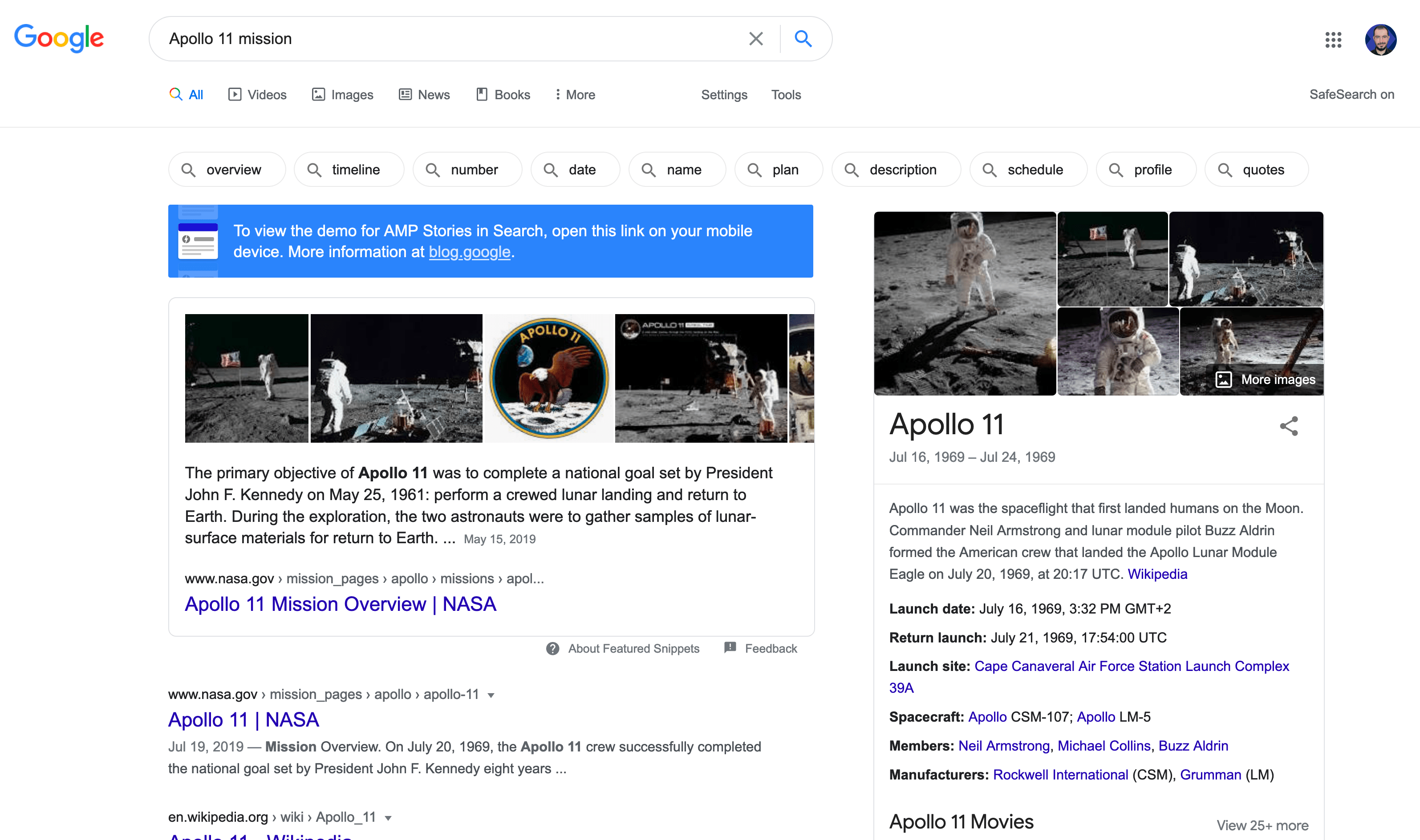Focus the Apollo 11 mission search field

(x=453, y=39)
